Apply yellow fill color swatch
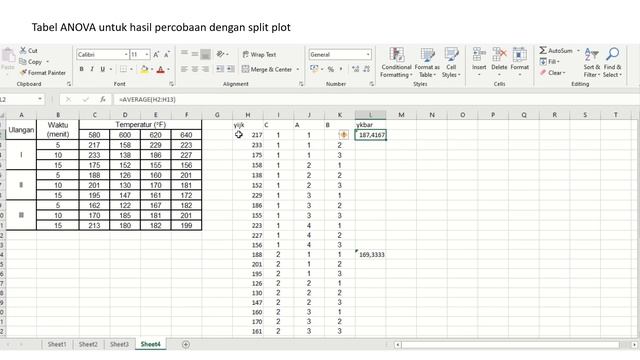 (144, 69)
